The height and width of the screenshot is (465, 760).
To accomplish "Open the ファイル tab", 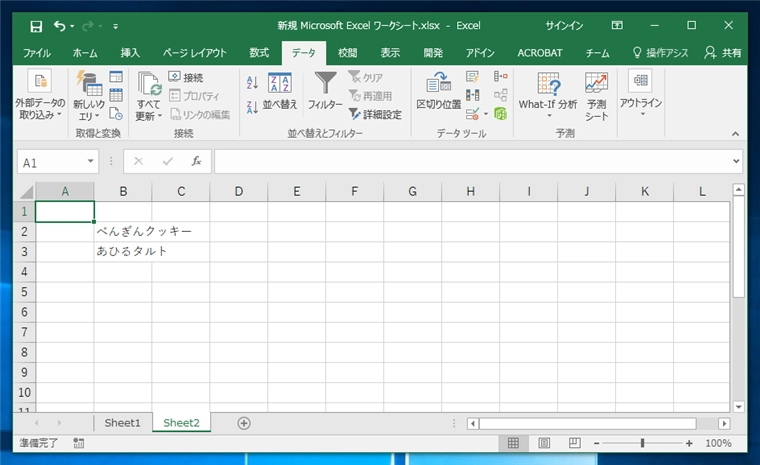I will coord(37,53).
